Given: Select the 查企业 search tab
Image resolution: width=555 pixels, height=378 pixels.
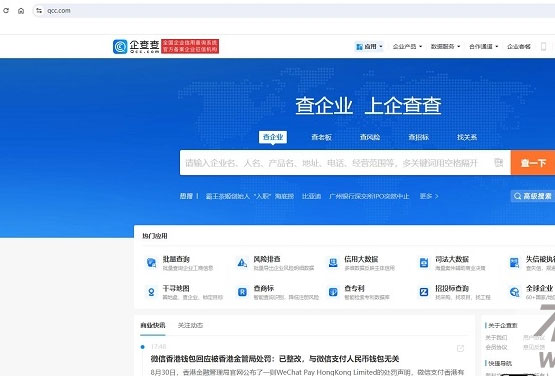Looking at the screenshot, I should [x=273, y=137].
